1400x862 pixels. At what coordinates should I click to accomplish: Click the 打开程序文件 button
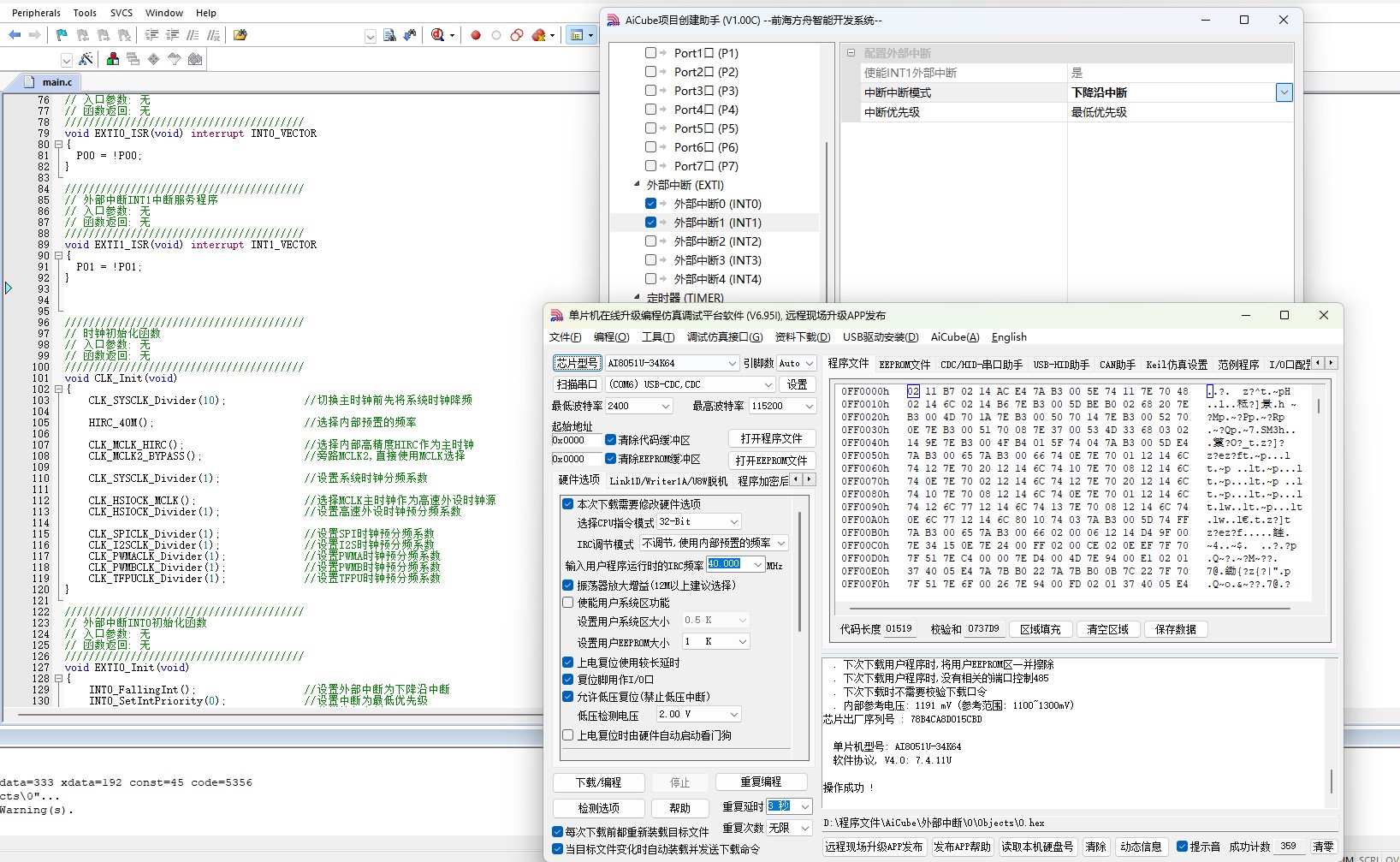(771, 438)
